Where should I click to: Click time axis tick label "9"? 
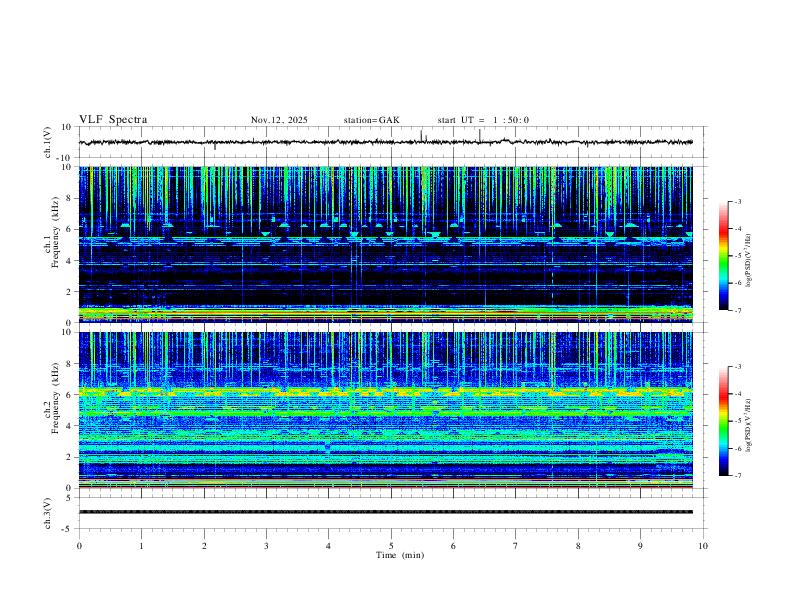pos(640,546)
